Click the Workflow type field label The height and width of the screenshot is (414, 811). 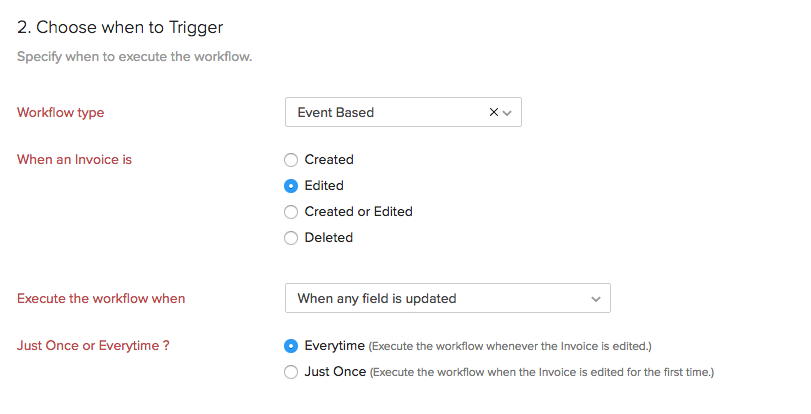pyautogui.click(x=60, y=113)
